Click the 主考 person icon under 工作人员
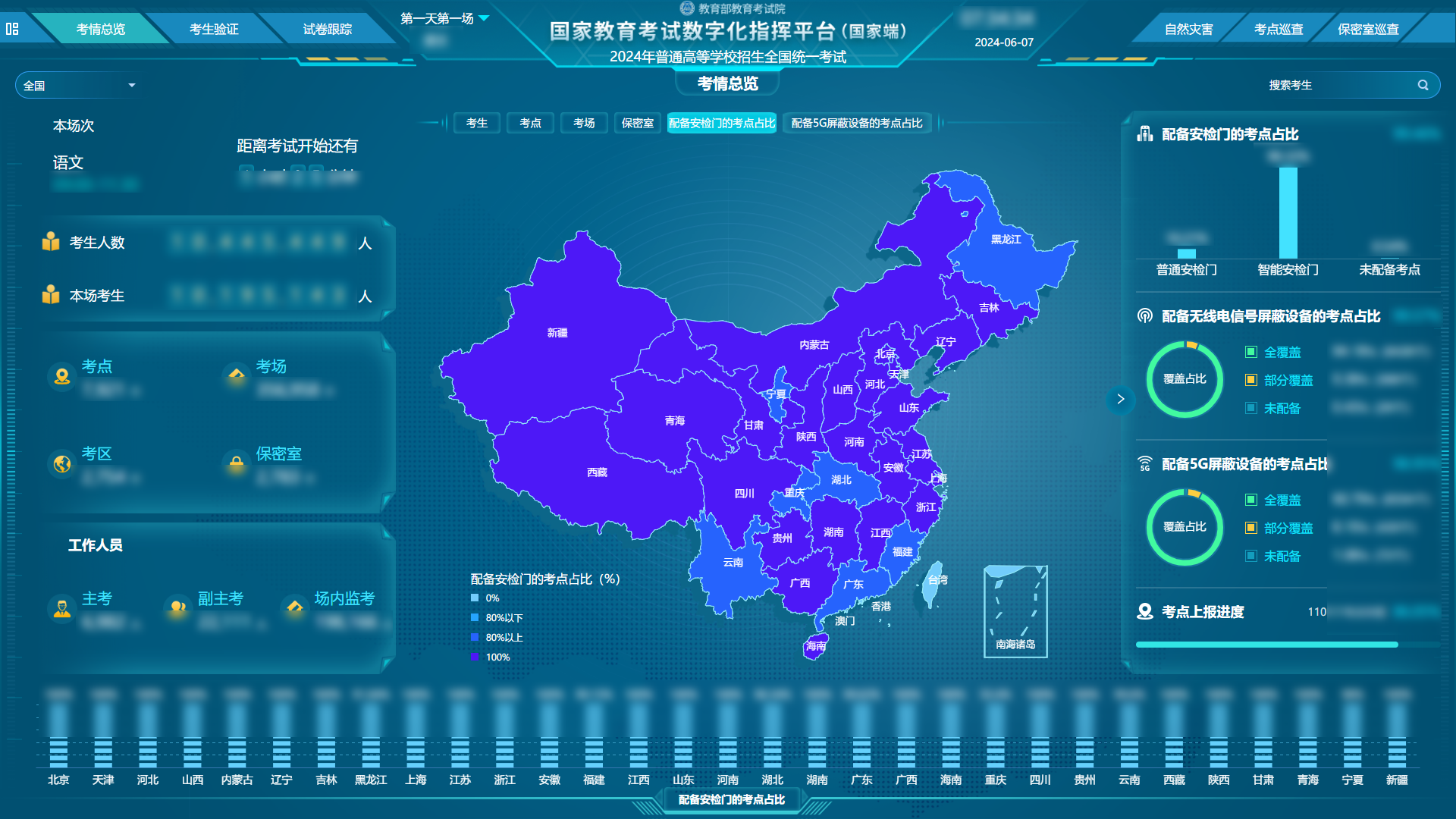This screenshot has width=1456, height=819. [x=62, y=609]
